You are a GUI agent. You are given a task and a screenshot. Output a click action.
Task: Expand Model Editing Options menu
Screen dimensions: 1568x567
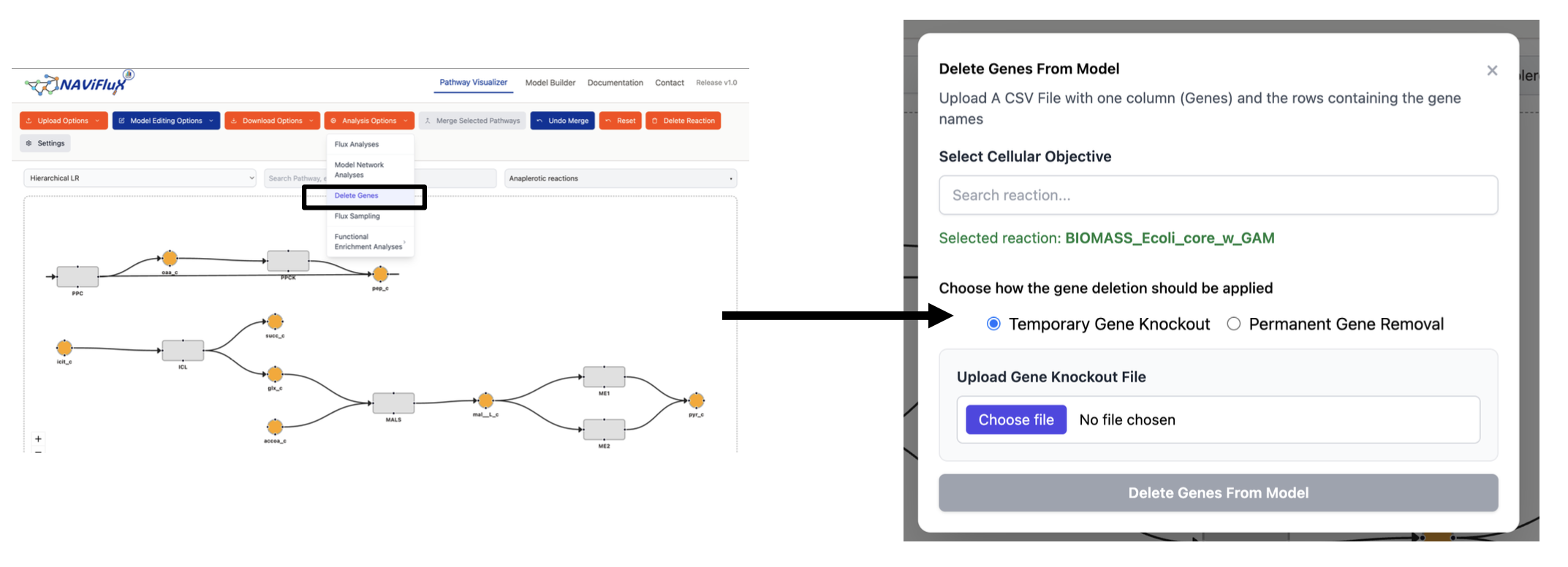[x=166, y=121]
